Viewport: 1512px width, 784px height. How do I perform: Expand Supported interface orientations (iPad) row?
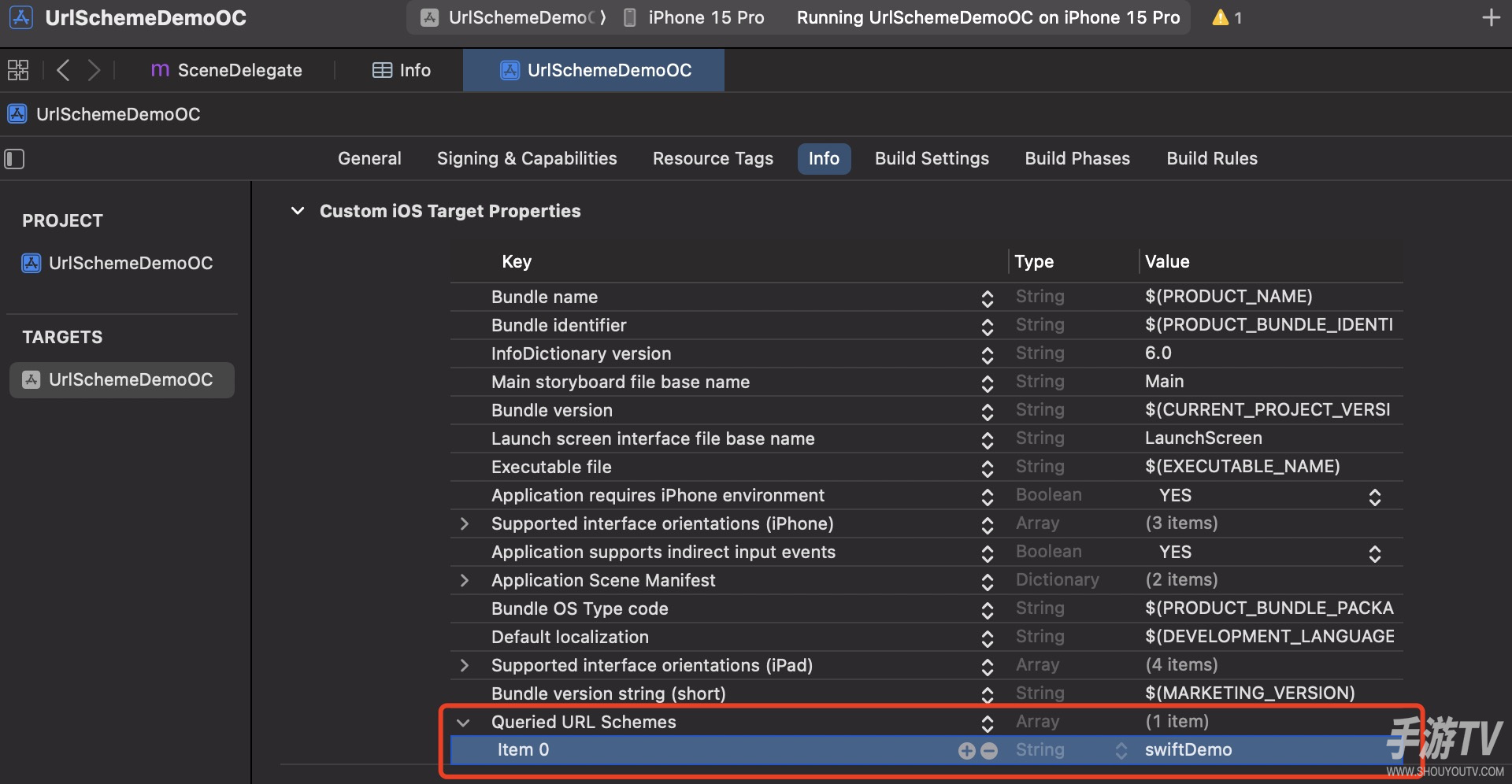click(x=464, y=665)
